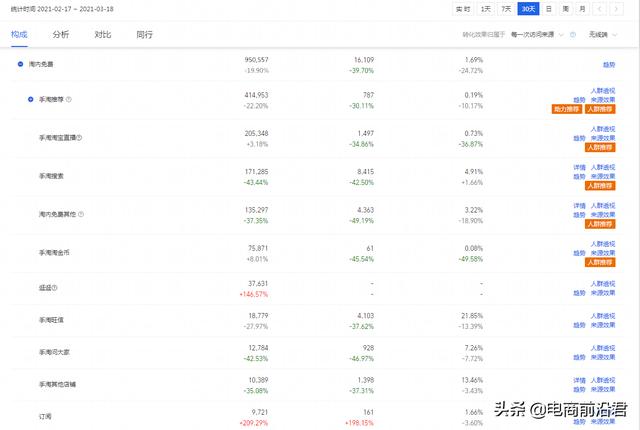640x430 pixels.
Task: Click the date range 2021-02-17 ~ 2021-03-18
Action: click(76, 9)
